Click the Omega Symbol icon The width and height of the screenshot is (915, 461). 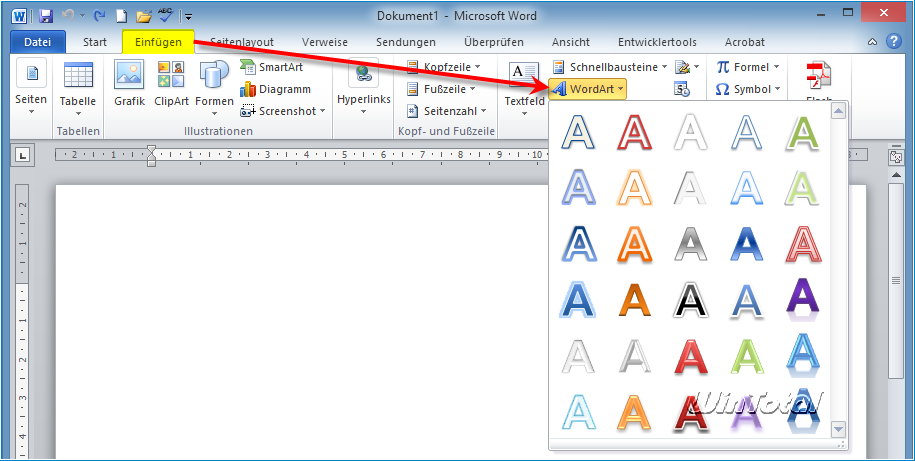[722, 89]
